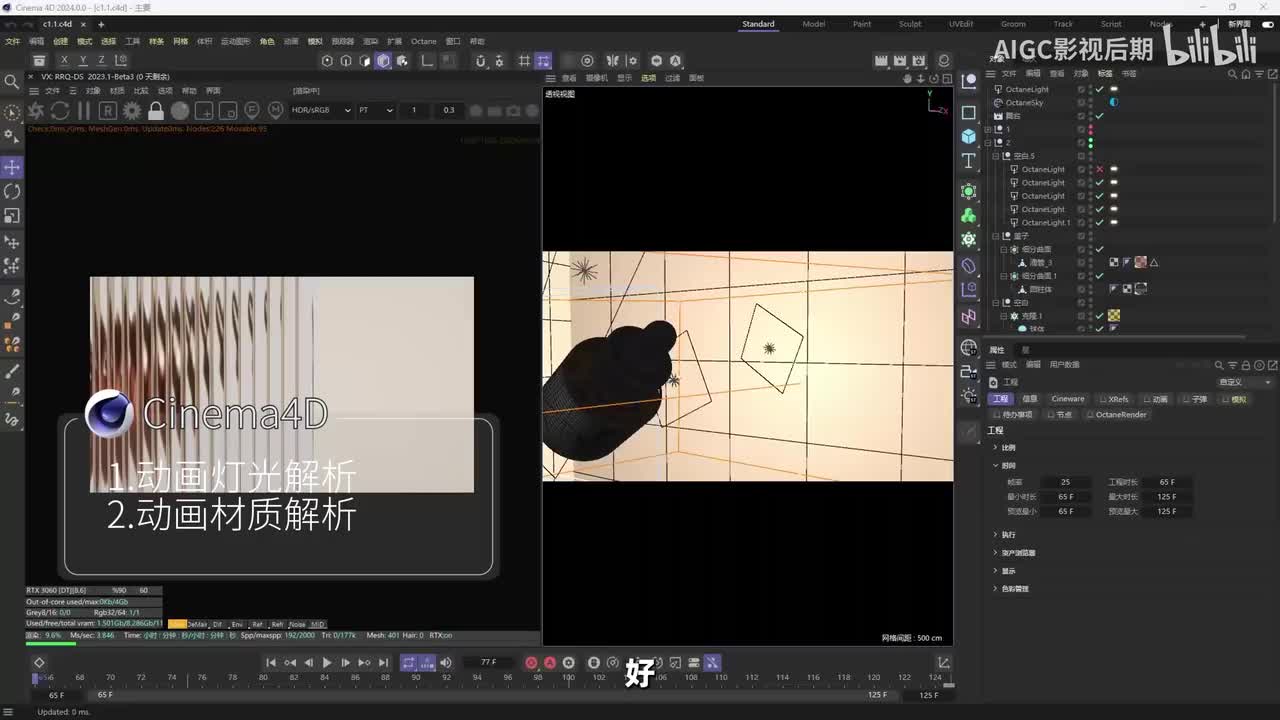The image size is (1280, 720).
Task: Lock the Y axis in top toolbar
Action: [x=83, y=61]
